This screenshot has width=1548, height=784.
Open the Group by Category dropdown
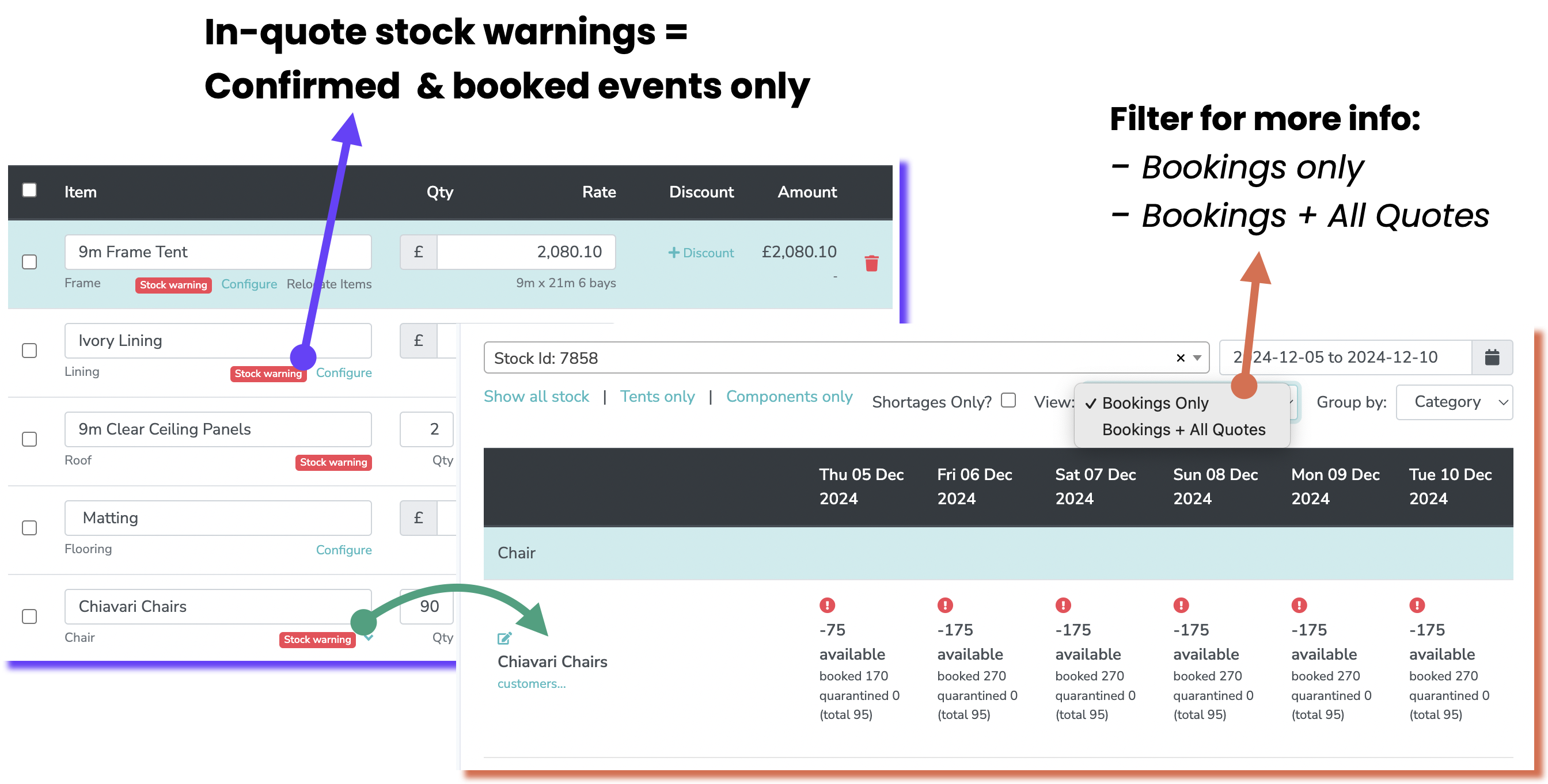1454,402
